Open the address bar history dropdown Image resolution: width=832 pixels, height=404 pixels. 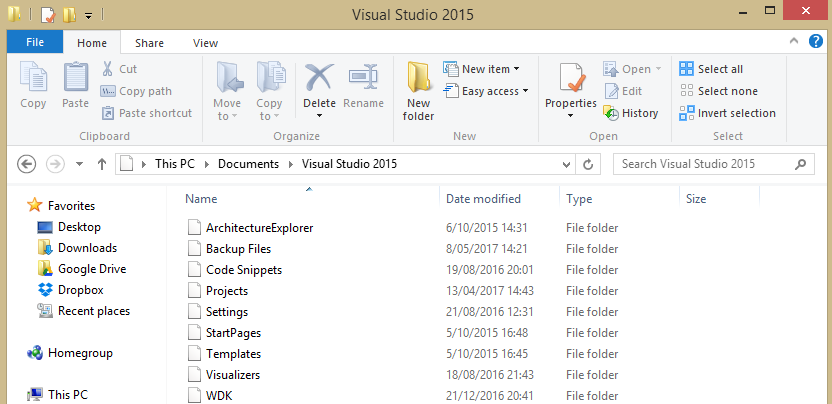[566, 164]
